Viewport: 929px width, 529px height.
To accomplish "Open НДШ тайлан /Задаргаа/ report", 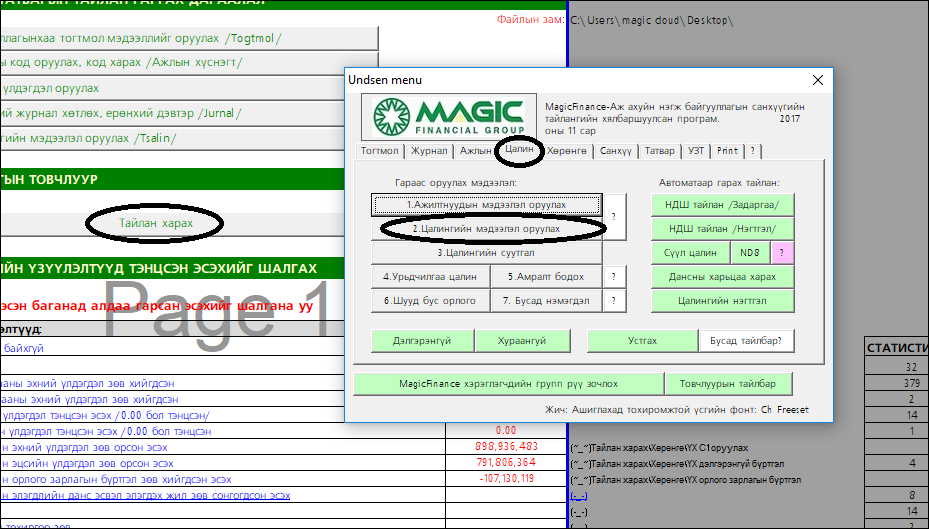I will tap(723, 204).
